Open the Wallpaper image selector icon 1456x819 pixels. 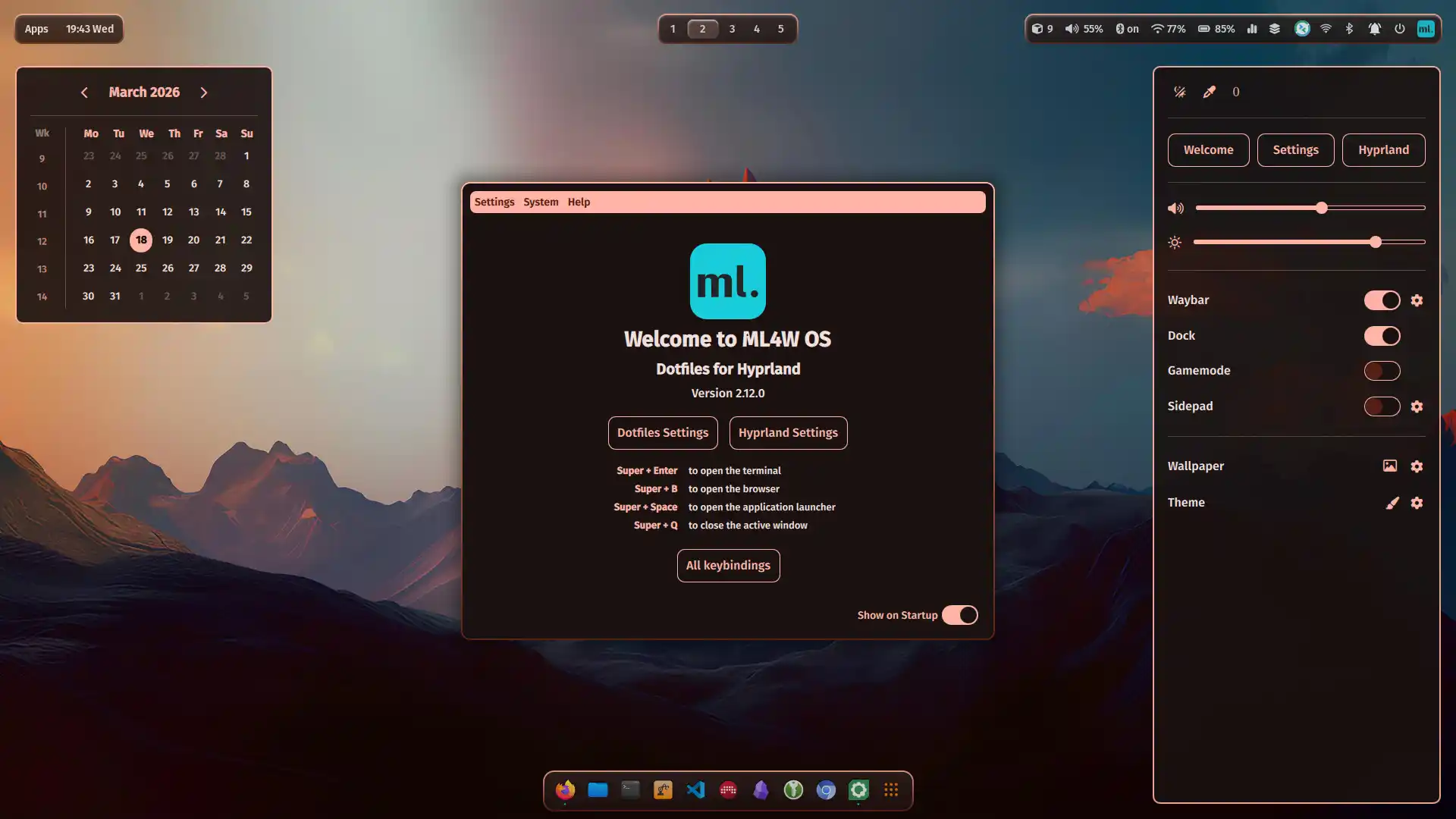click(1389, 466)
